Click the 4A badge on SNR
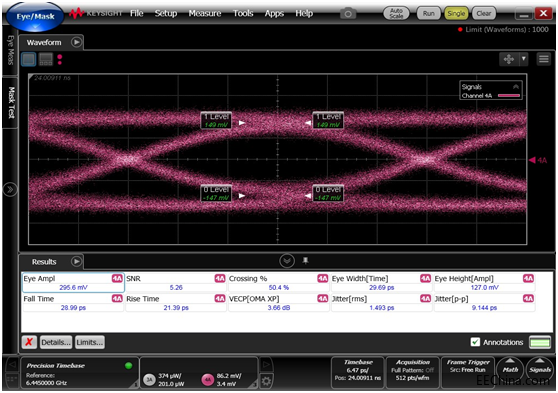This screenshot has width=558, height=393. tap(220, 278)
